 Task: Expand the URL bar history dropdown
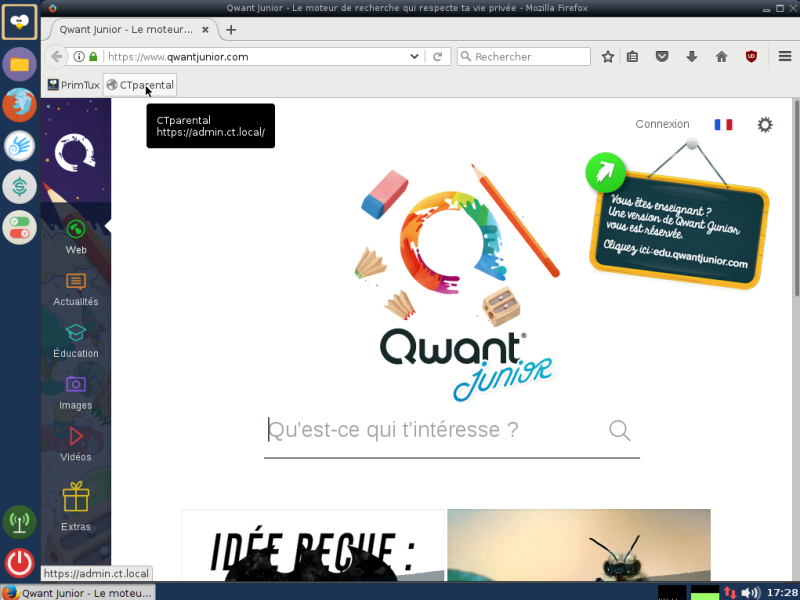pos(414,57)
